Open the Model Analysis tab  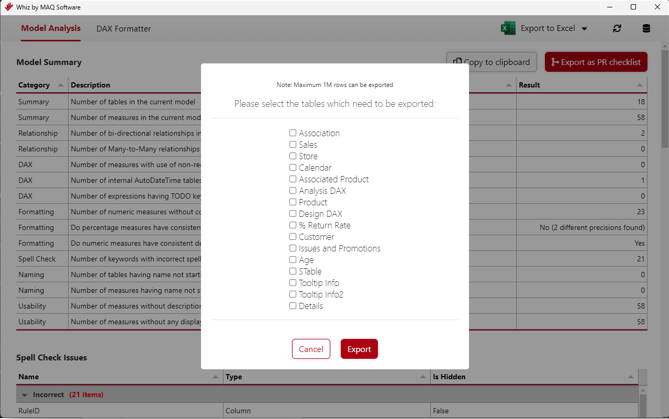coord(50,28)
